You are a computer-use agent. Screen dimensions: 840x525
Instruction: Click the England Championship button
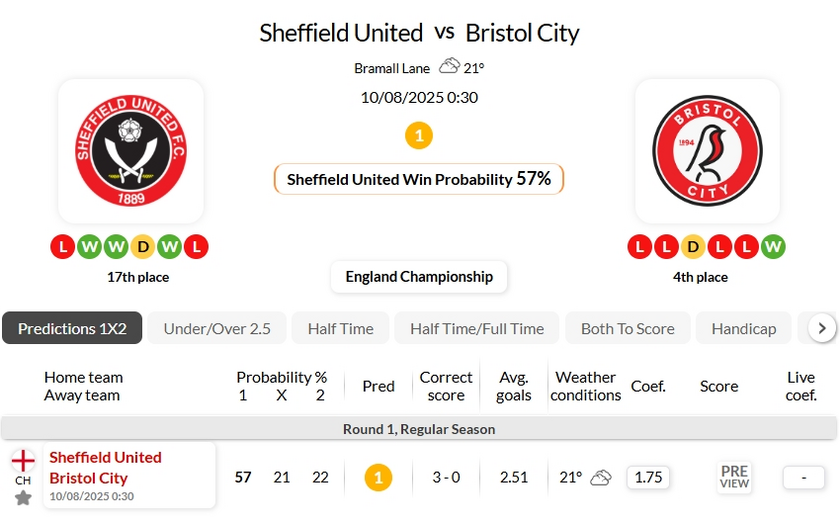coord(419,277)
